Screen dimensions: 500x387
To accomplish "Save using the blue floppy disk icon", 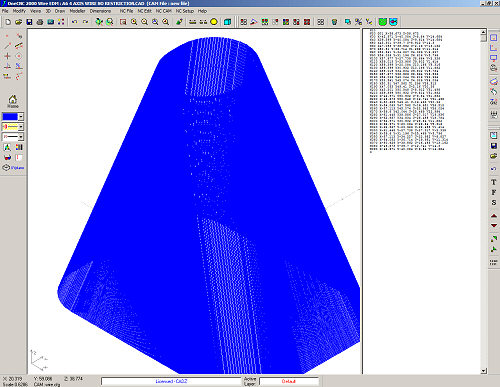I will [29, 22].
